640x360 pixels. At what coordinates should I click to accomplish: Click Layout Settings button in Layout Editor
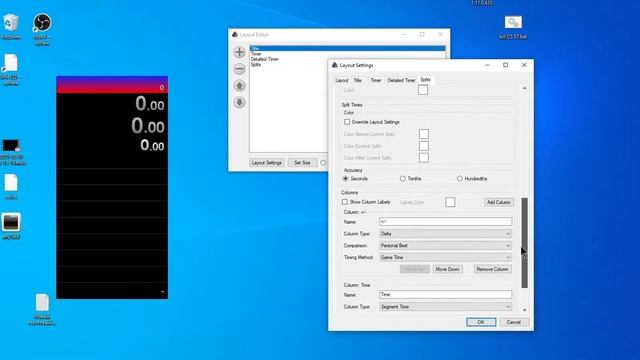click(267, 163)
